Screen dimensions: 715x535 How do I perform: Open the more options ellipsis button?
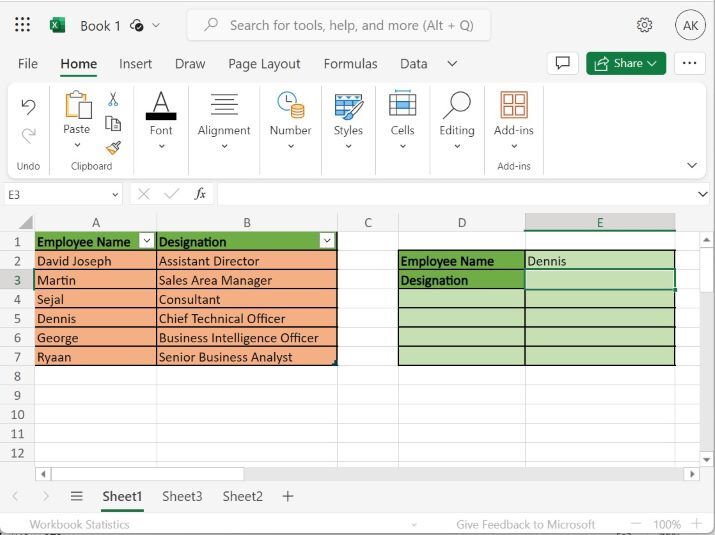coord(689,63)
